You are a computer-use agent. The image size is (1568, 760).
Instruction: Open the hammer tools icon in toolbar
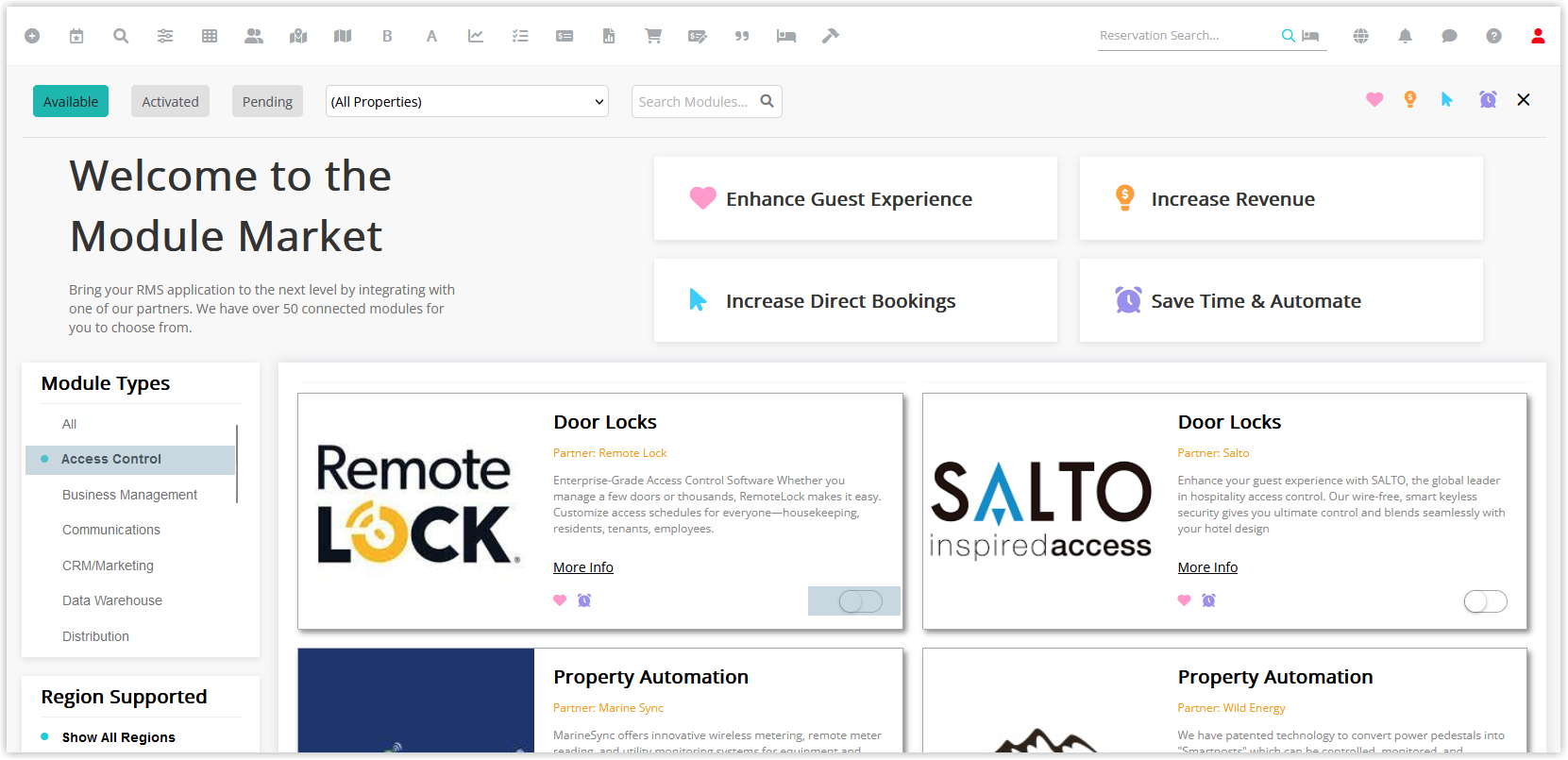831,36
